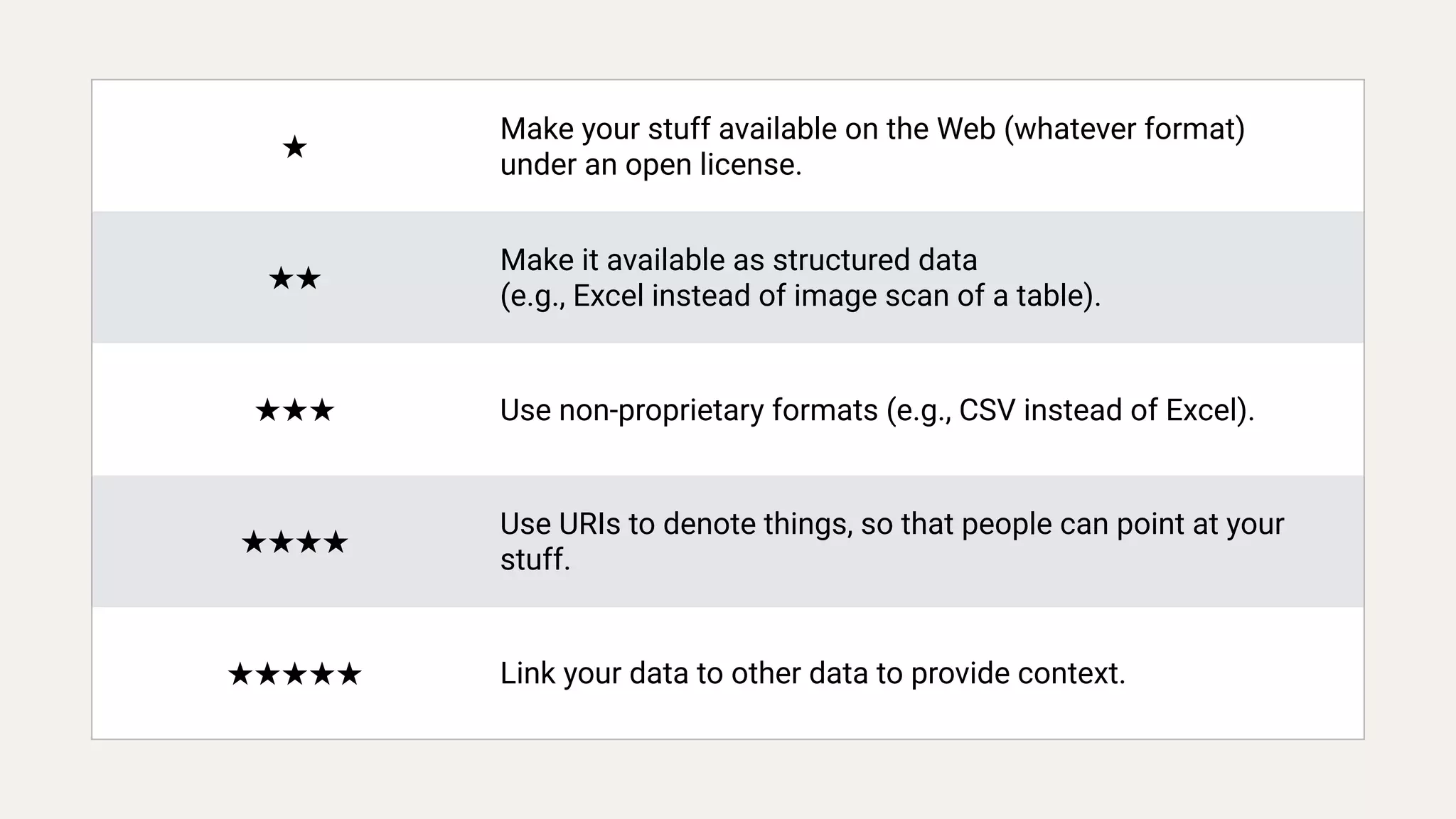The image size is (1456, 819).
Task: Select "Make it available as structured data" line
Action: point(738,260)
